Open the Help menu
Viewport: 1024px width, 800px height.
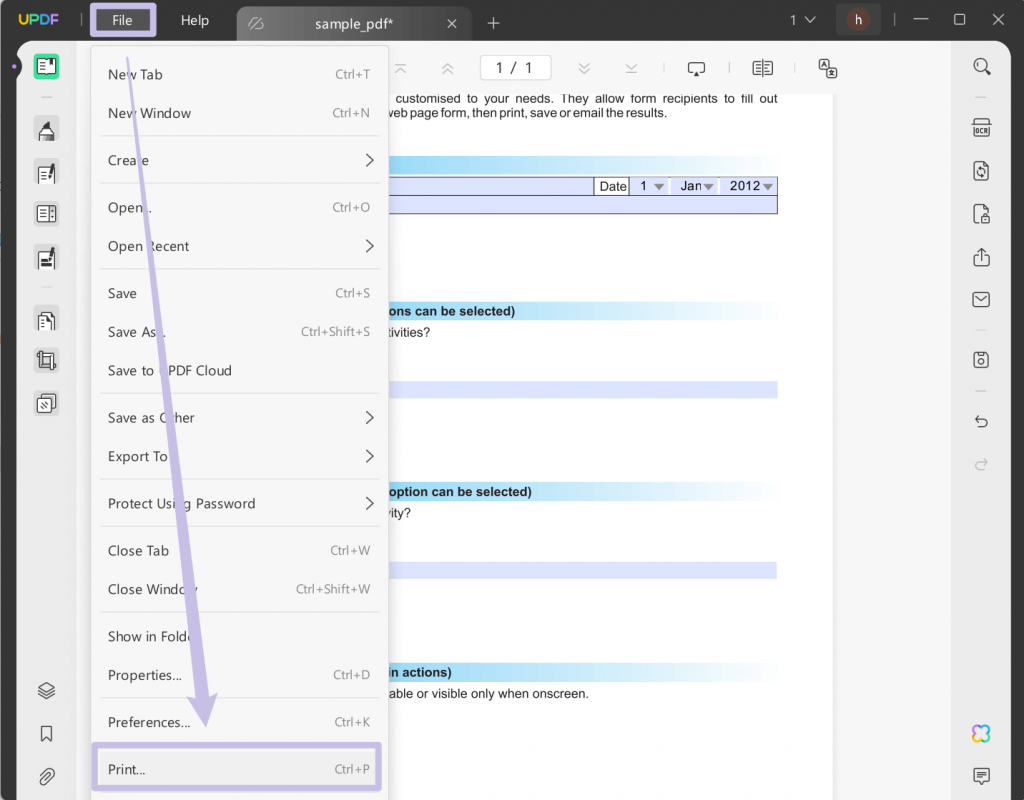195,20
